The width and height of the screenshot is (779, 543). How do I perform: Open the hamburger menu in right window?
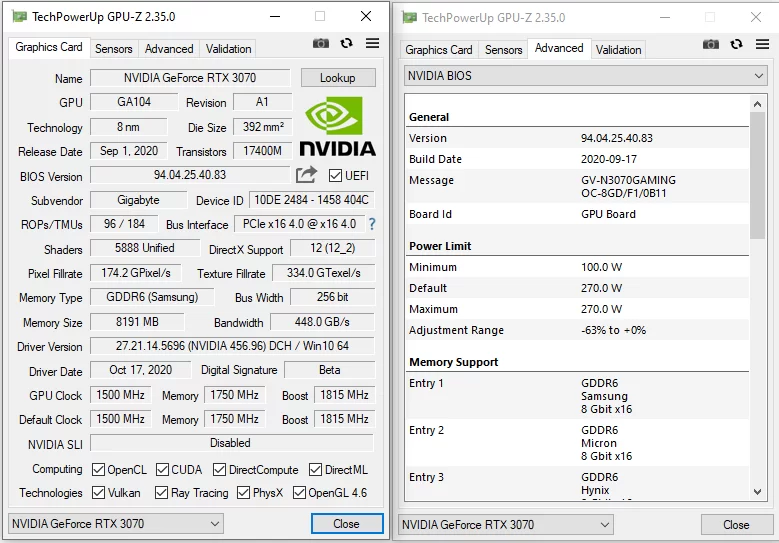click(x=762, y=45)
